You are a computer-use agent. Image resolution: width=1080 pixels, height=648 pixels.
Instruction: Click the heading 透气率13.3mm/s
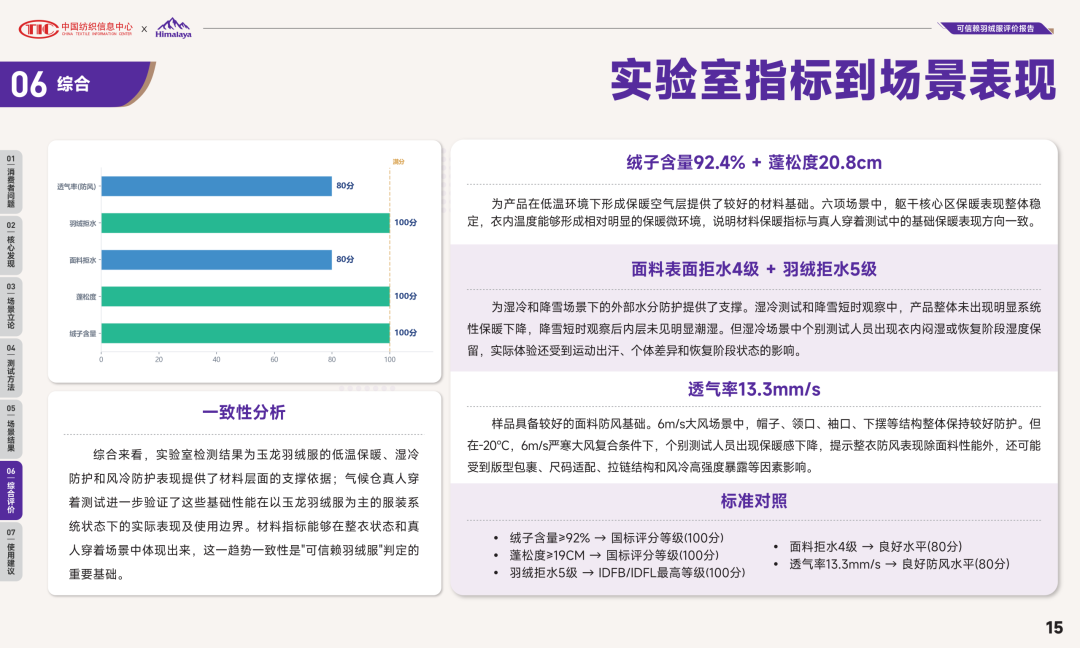(x=754, y=389)
